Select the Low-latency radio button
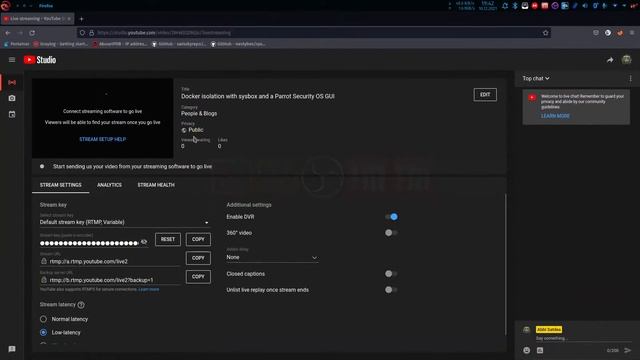The image size is (640, 360). 43,332
